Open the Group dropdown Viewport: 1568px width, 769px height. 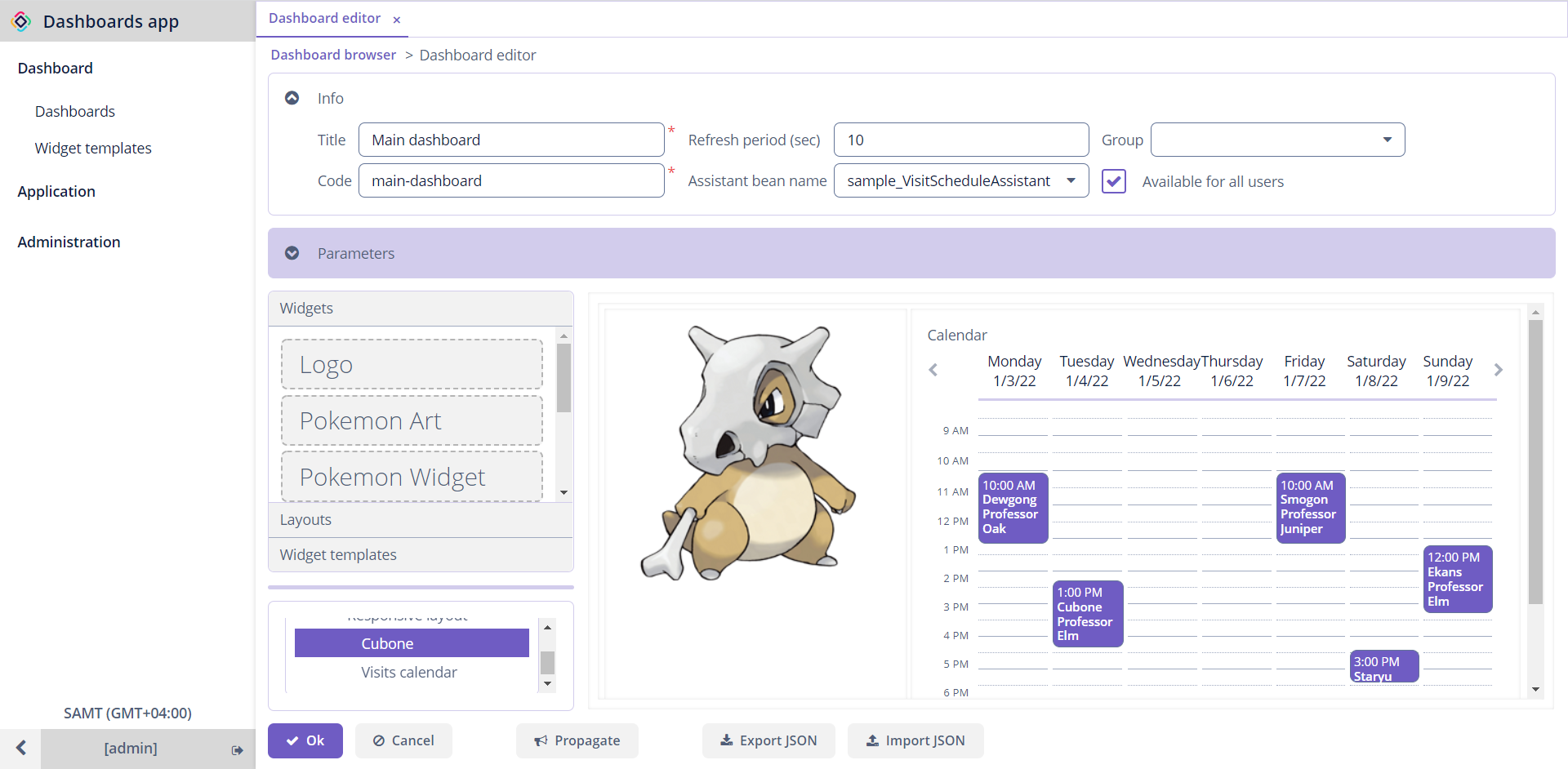coord(1387,140)
